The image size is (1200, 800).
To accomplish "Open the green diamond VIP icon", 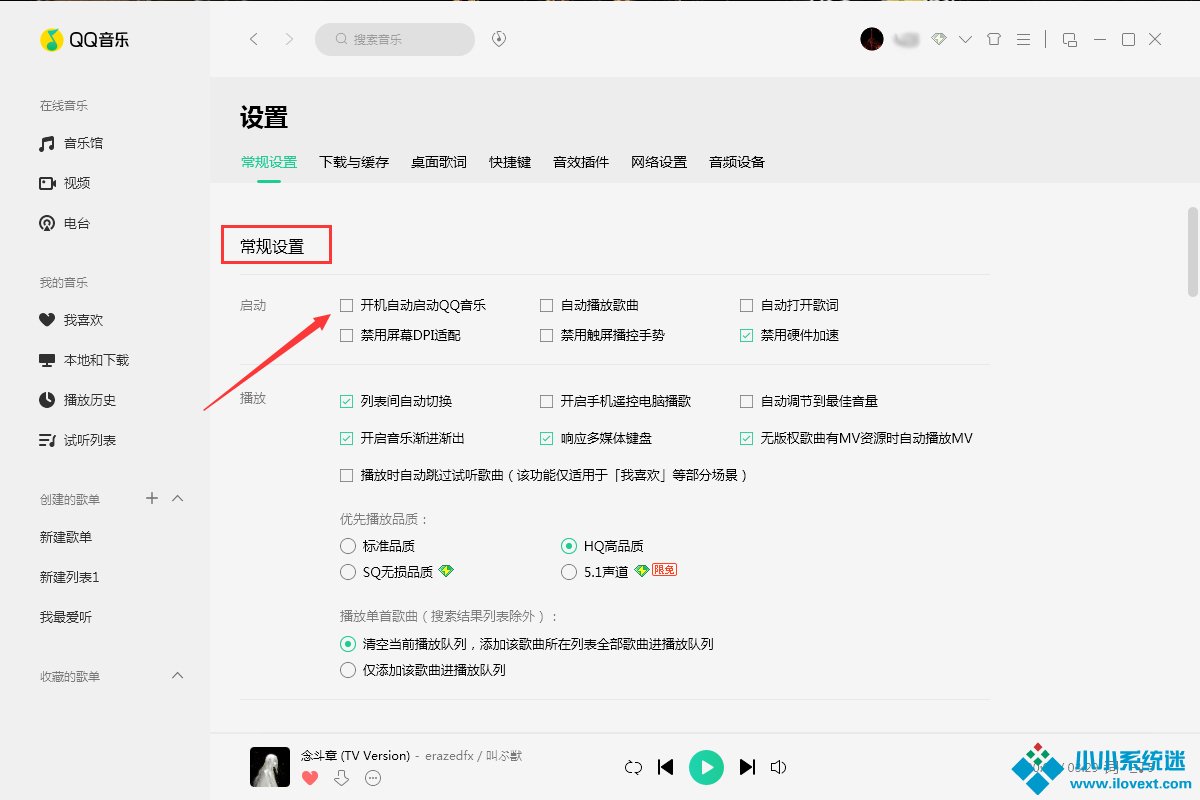I will point(938,39).
